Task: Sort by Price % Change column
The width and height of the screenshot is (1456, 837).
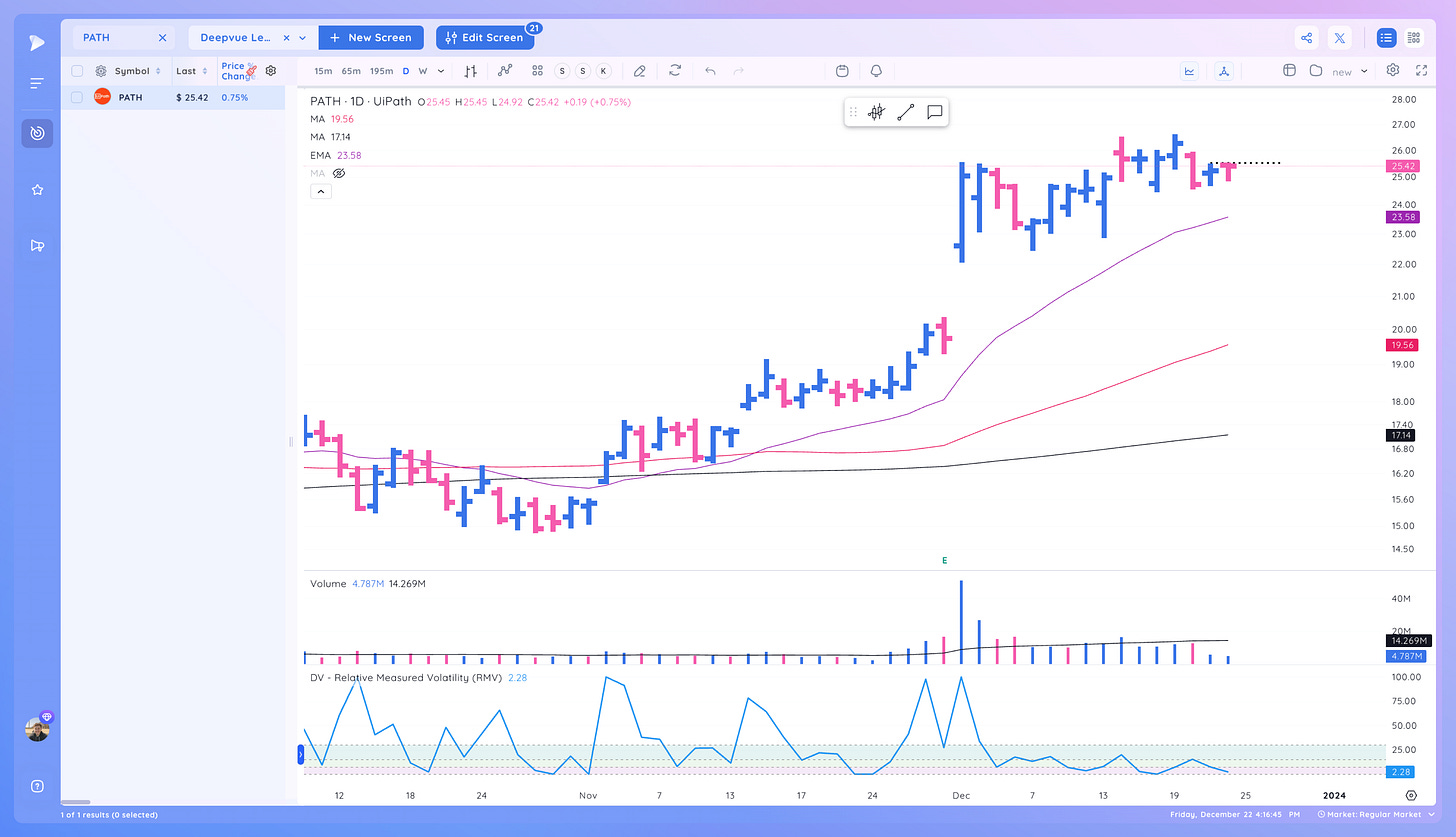Action: click(x=238, y=71)
